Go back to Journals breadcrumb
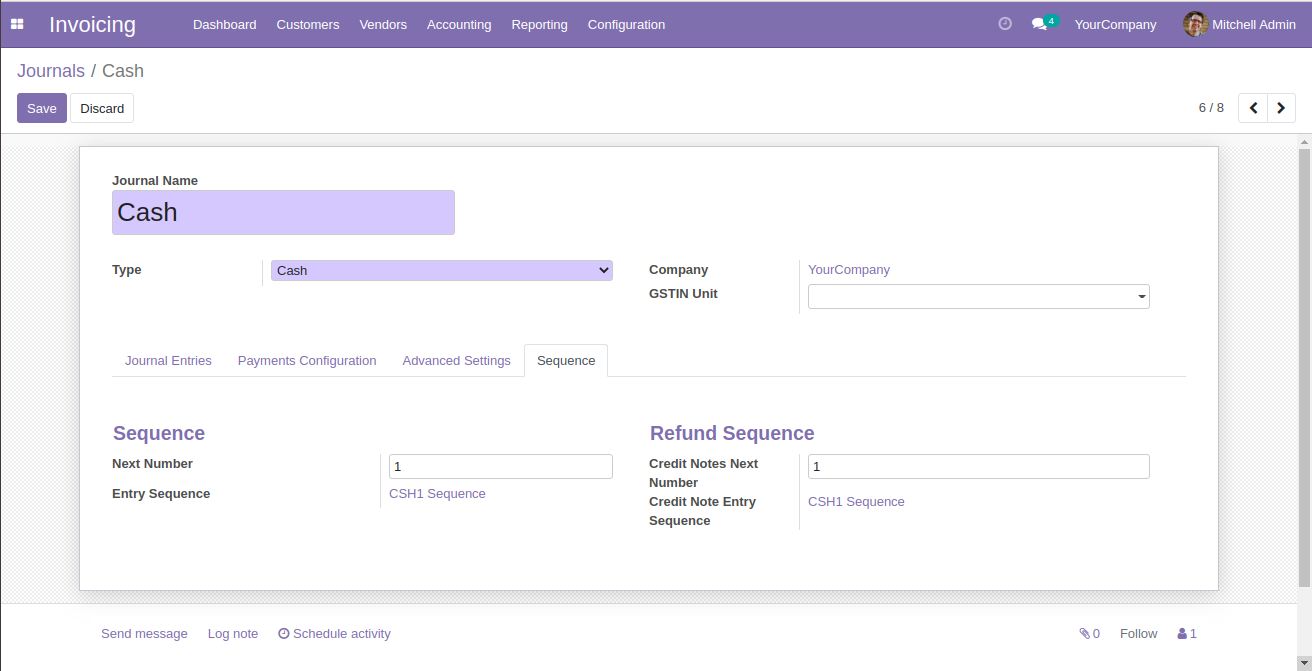1312x671 pixels. point(51,71)
